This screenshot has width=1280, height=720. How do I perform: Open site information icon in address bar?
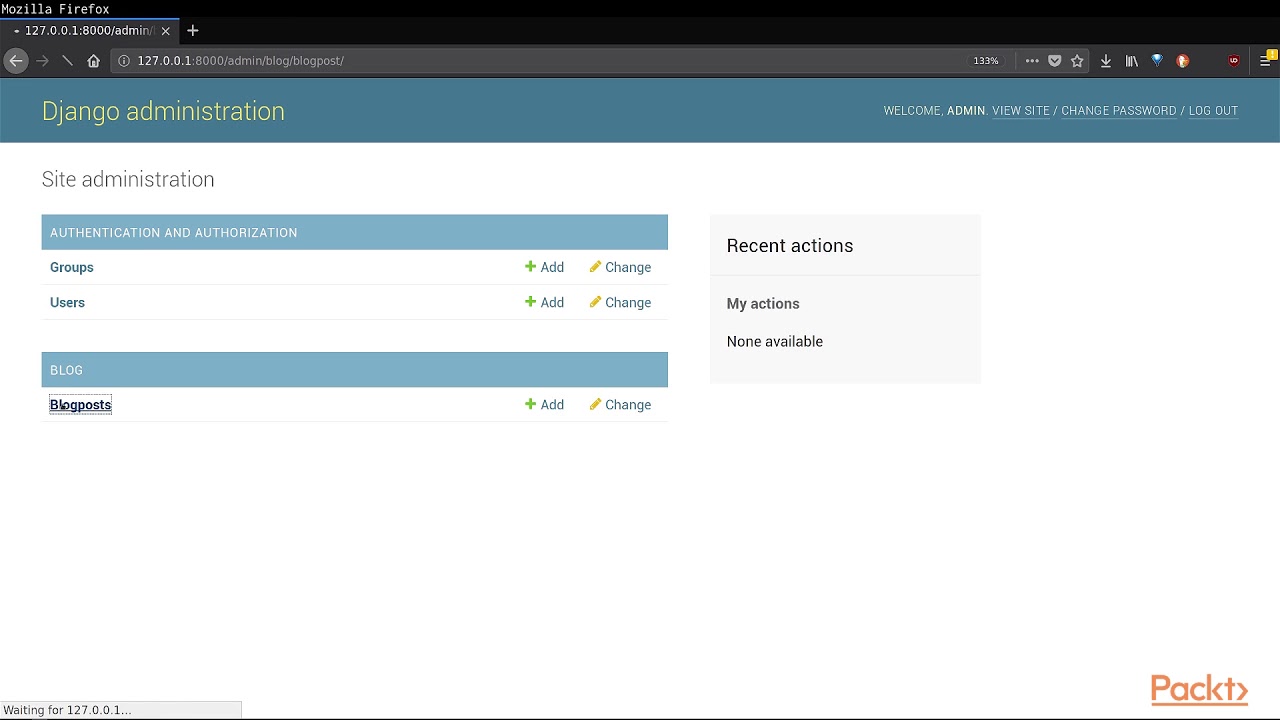point(124,61)
